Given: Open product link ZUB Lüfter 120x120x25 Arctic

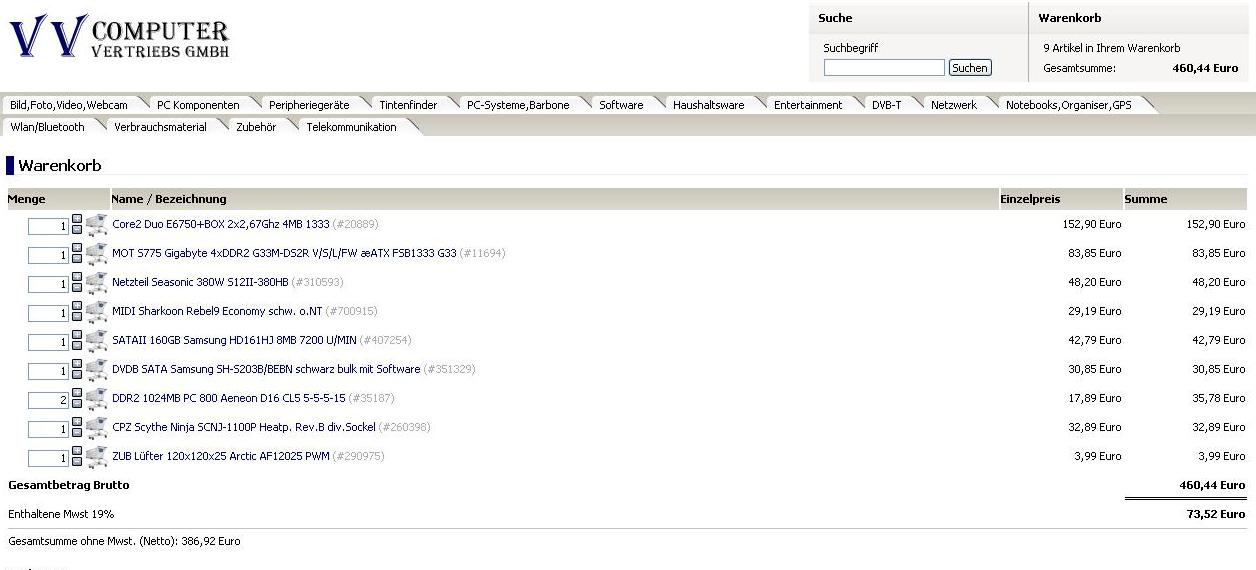Looking at the screenshot, I should point(220,456).
